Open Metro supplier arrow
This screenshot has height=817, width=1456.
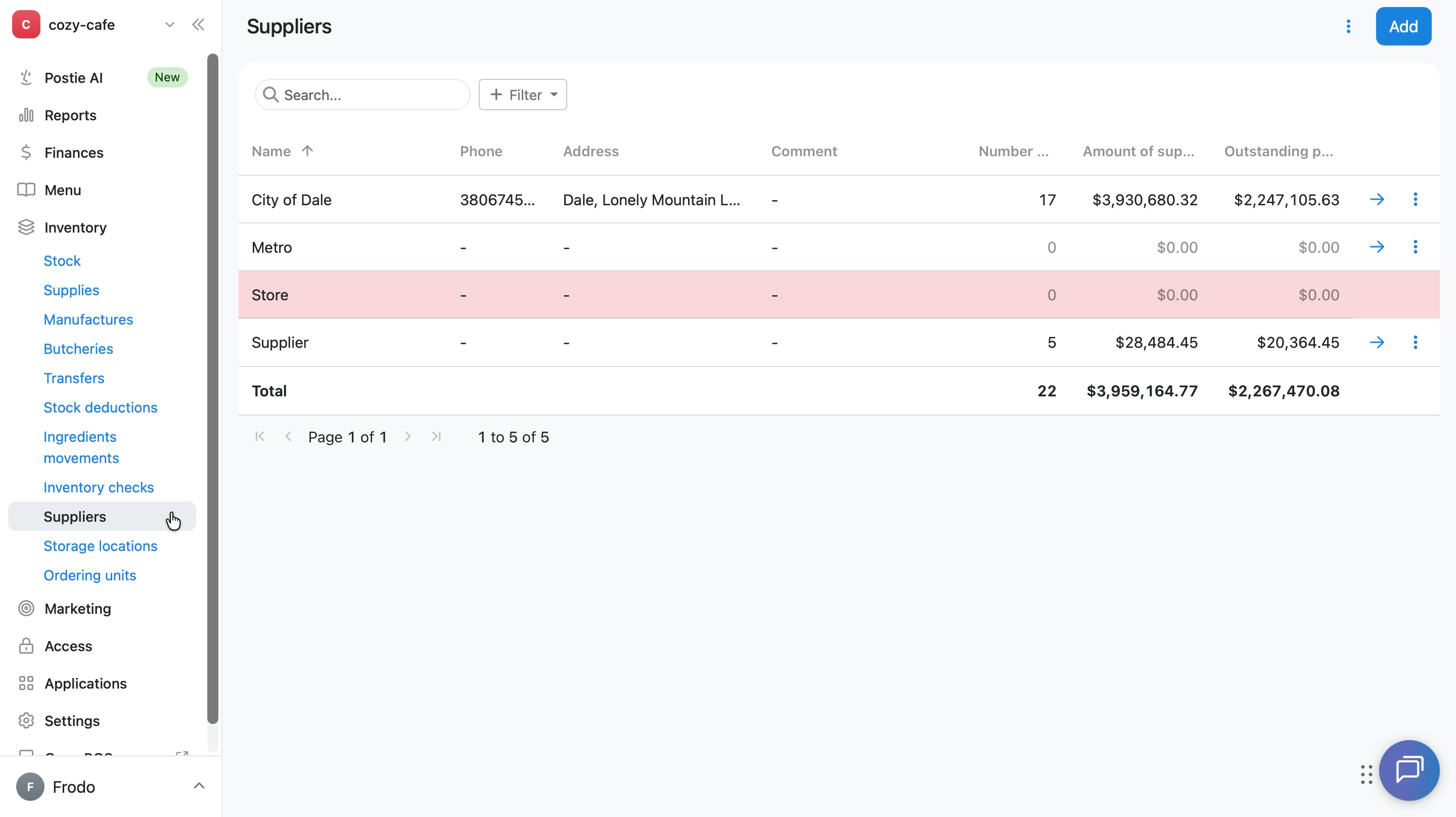click(x=1377, y=247)
